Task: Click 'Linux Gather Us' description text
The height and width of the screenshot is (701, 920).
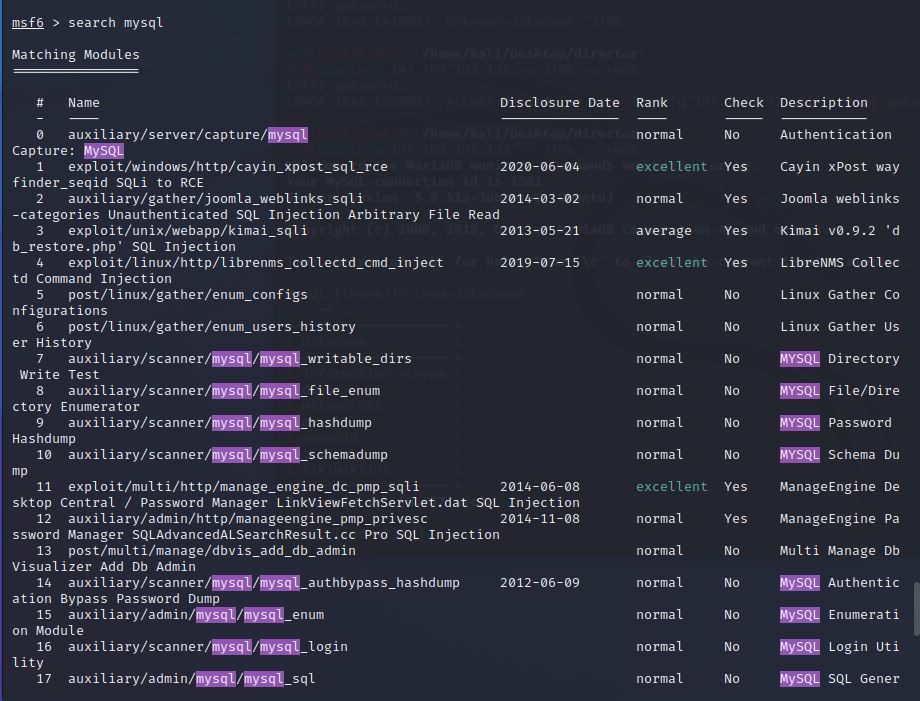Action: point(840,327)
